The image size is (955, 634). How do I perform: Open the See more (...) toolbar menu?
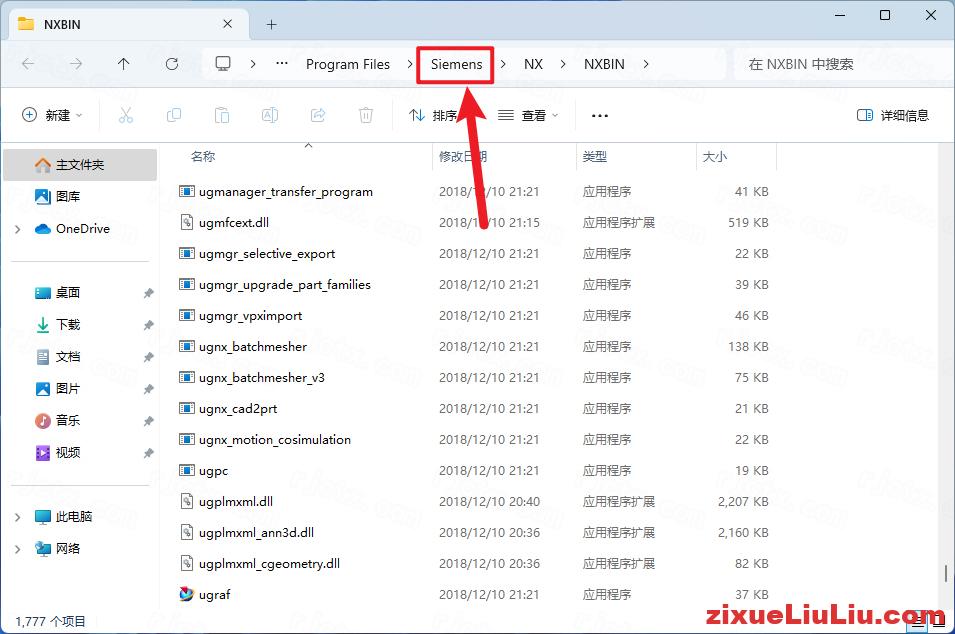tap(599, 115)
